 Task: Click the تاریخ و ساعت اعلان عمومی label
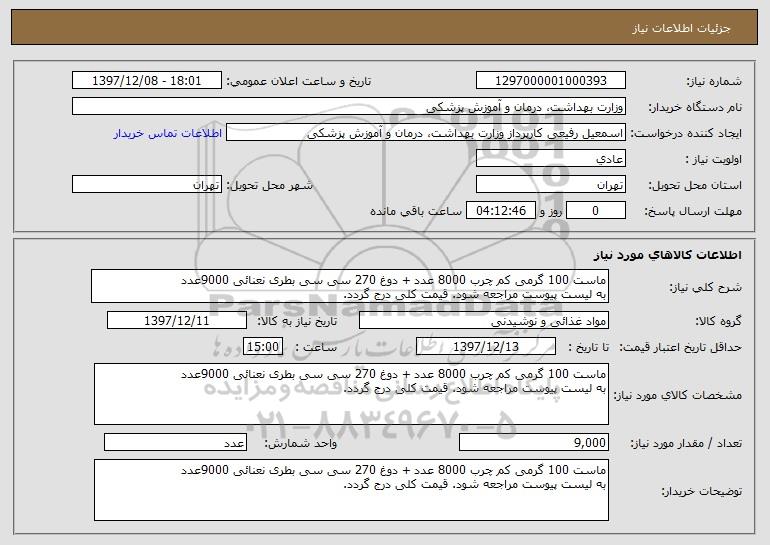[x=299, y=81]
